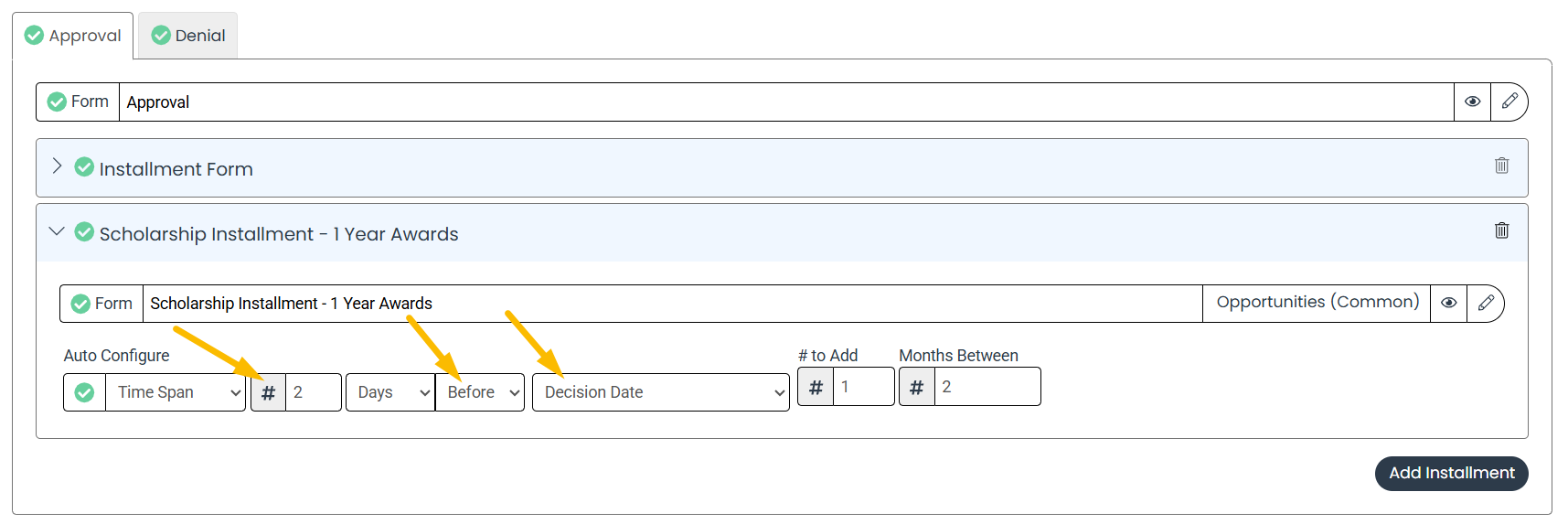Preview the Approval form with eye icon
Image resolution: width=1568 pixels, height=524 pixels.
pyautogui.click(x=1472, y=102)
